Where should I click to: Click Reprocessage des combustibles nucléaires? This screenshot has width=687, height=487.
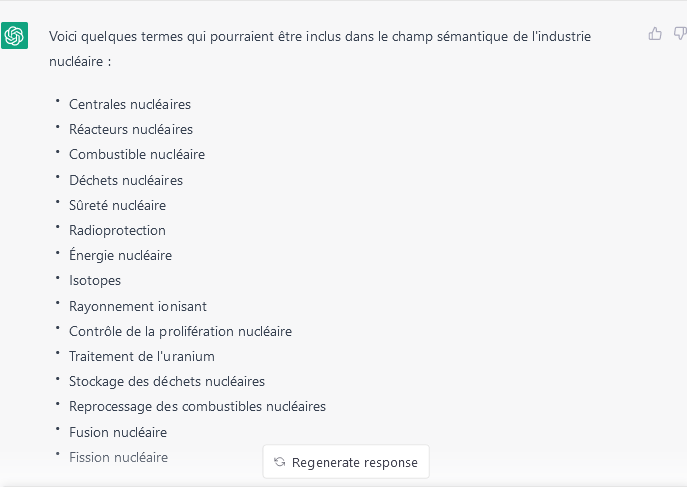[x=197, y=406]
